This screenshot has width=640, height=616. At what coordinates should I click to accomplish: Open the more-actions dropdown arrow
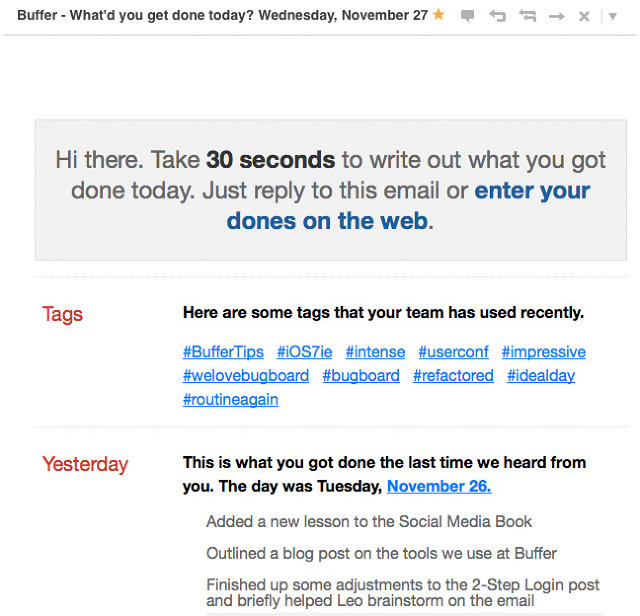coord(613,16)
